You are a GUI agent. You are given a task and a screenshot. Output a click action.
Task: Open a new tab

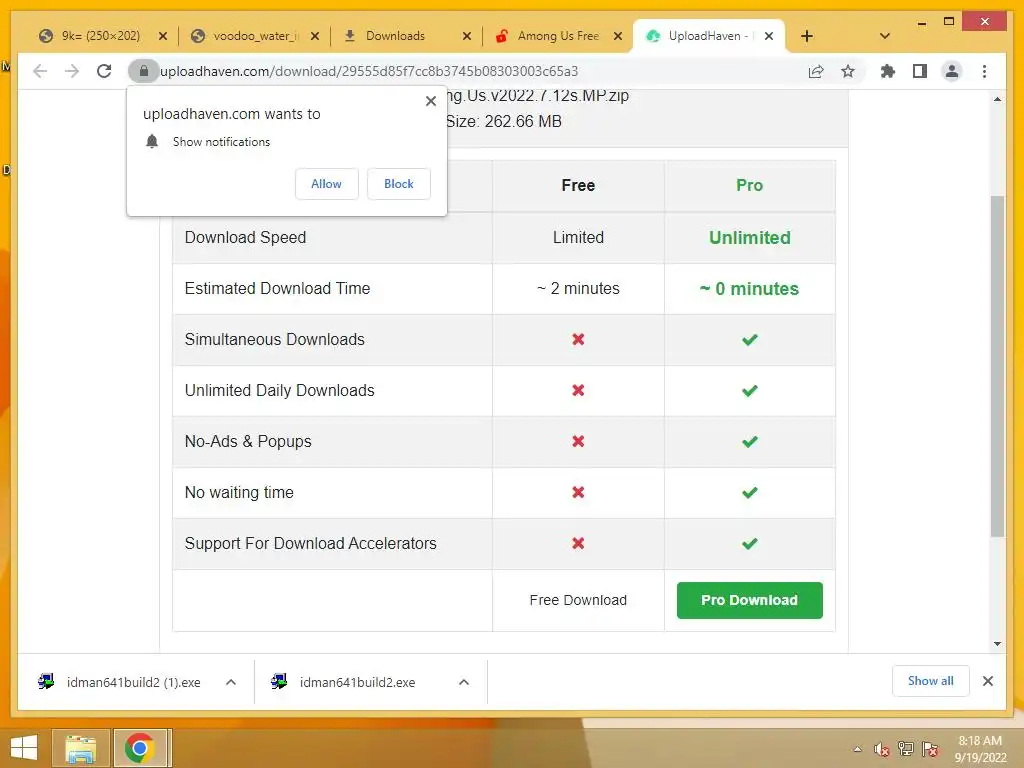click(807, 36)
